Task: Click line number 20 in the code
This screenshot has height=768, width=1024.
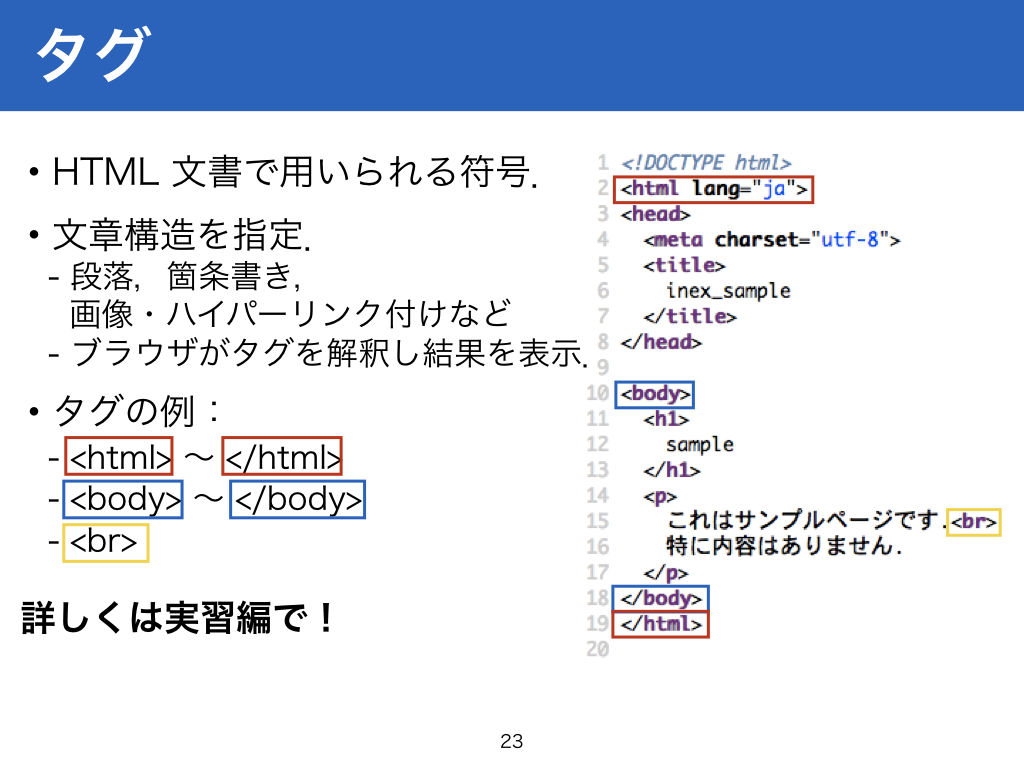Action: tap(598, 649)
